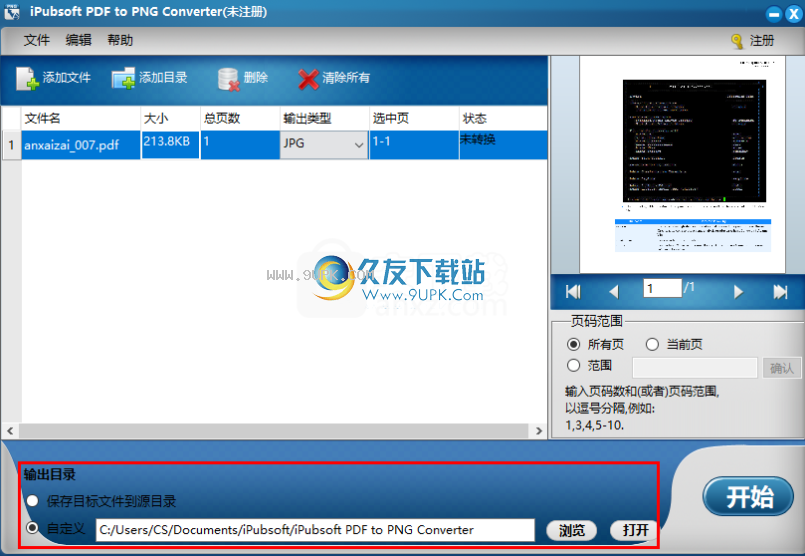Open the 帮助 menu
Viewport: 805px width, 556px height.
(120, 40)
